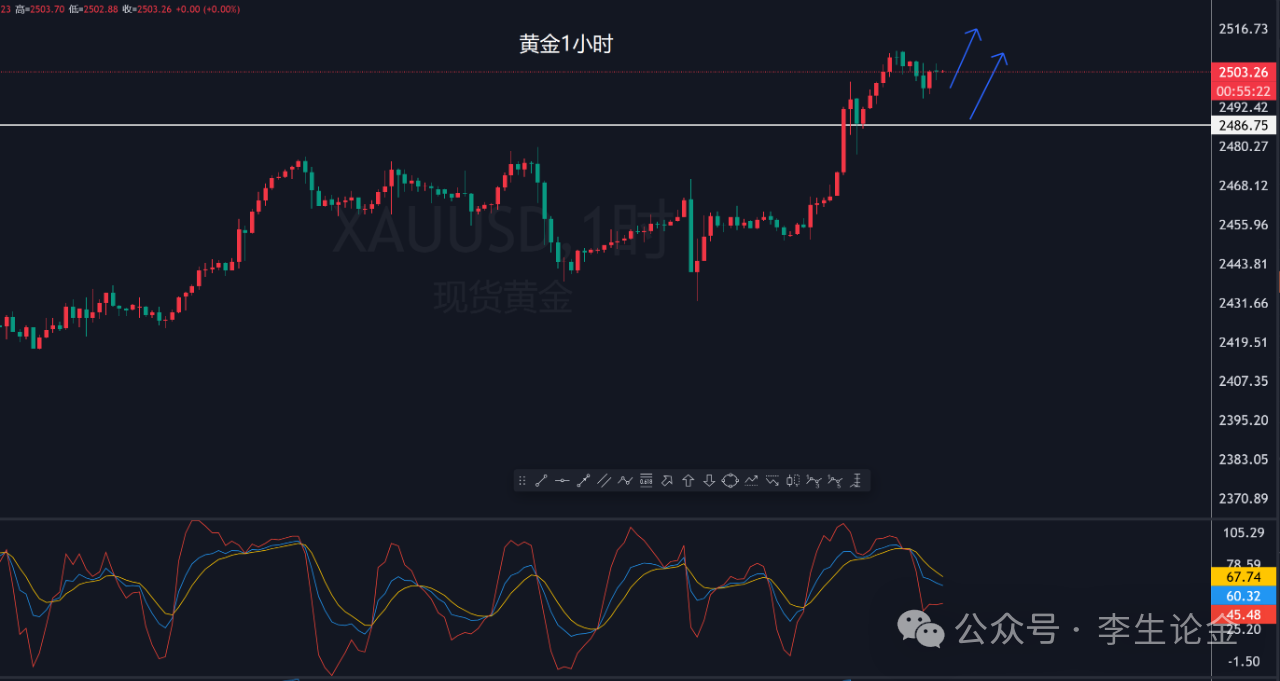The width and height of the screenshot is (1280, 681).
Task: Open the Fibonacci retracement tool
Action: 645,480
